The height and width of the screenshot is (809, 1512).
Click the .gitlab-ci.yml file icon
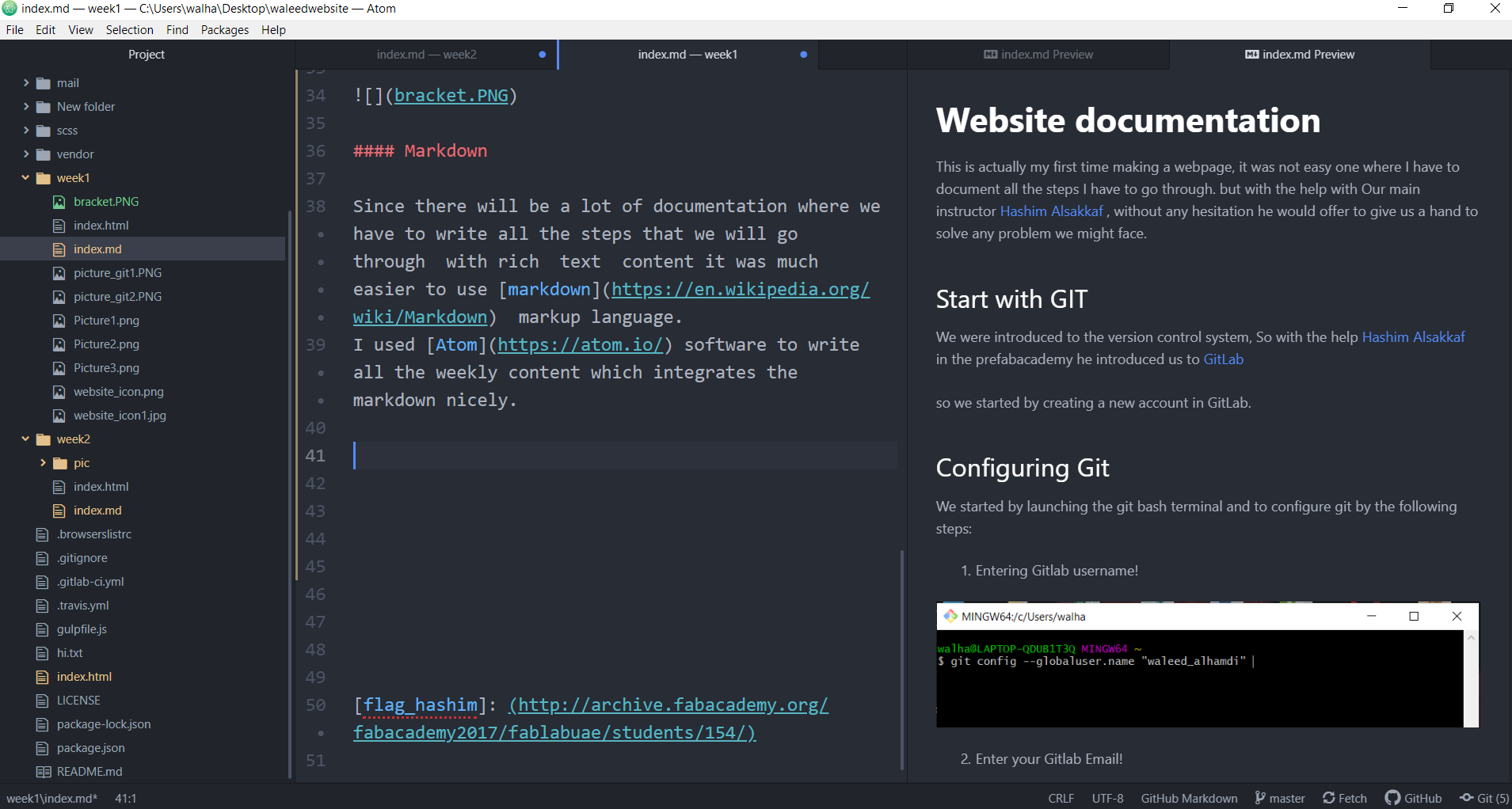43,582
